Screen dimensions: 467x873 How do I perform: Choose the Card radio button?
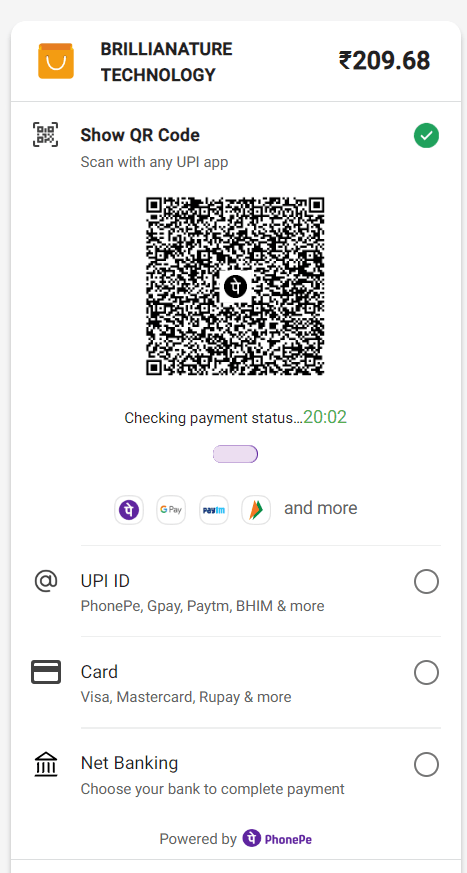click(426, 673)
